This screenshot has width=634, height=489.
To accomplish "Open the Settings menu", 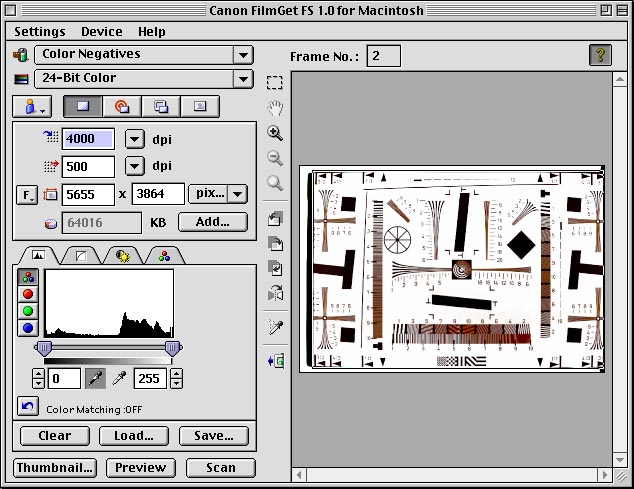I will [x=40, y=32].
